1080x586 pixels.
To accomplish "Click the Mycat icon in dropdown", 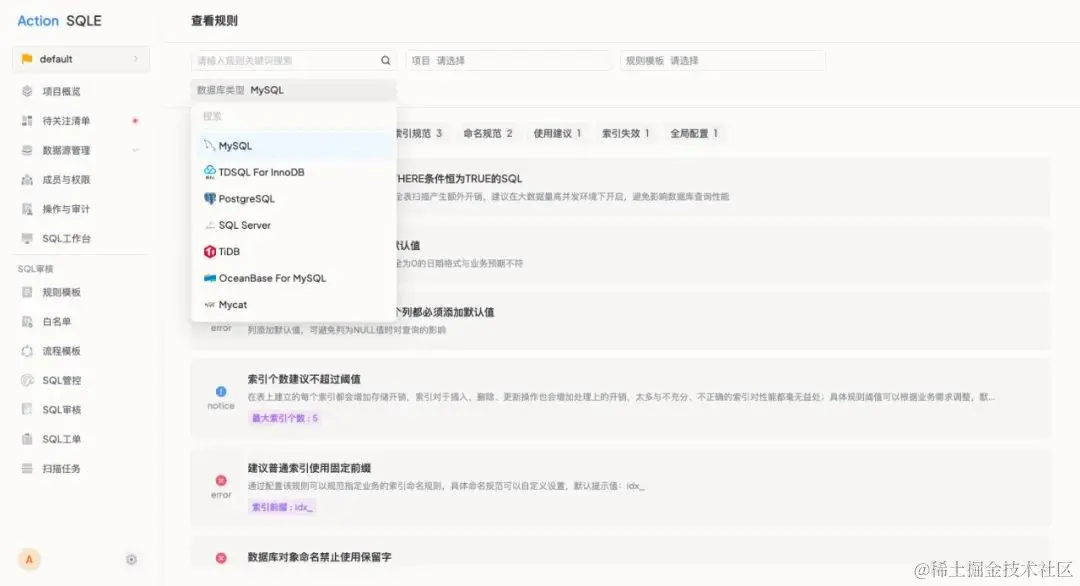I will click(x=209, y=304).
